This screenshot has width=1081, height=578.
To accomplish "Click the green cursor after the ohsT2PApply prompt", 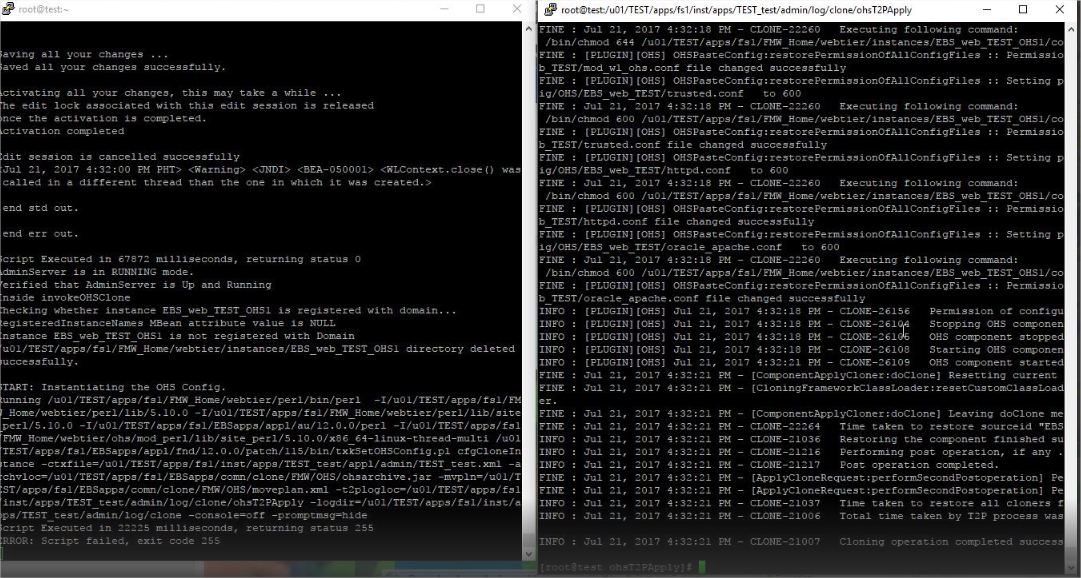I will click(x=703, y=567).
